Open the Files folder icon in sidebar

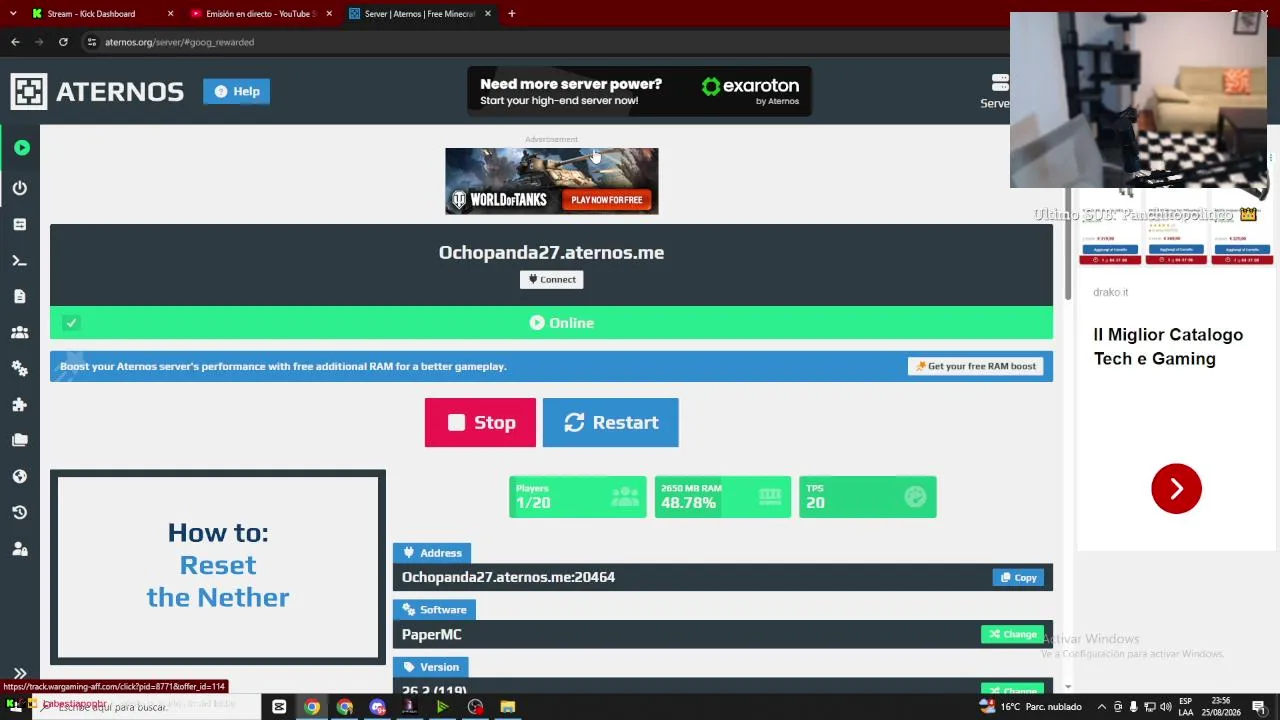[20, 440]
